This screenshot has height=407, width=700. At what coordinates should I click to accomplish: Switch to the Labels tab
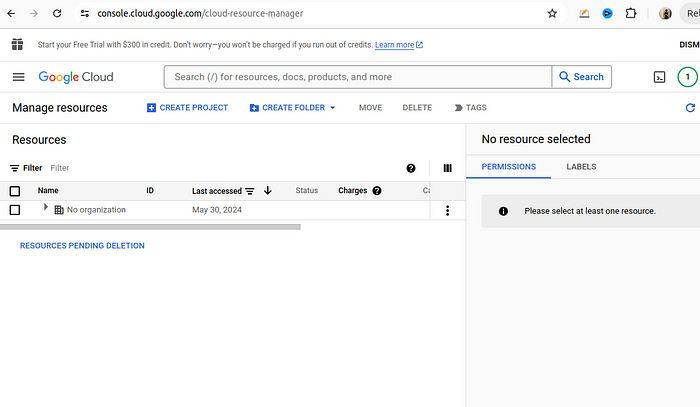pyautogui.click(x=581, y=166)
